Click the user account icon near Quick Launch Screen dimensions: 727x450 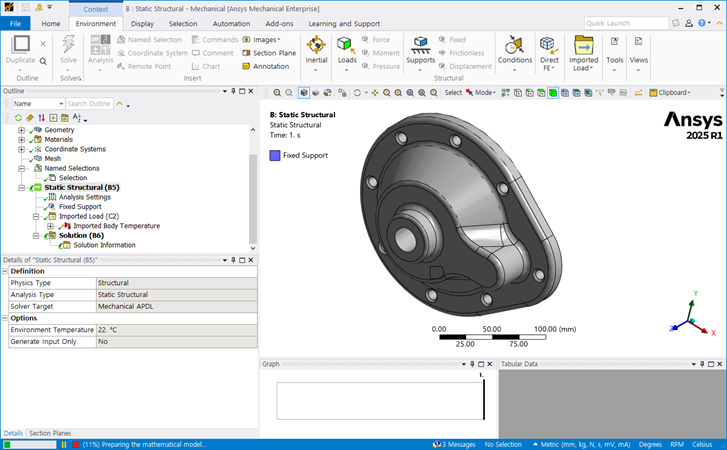click(x=689, y=23)
